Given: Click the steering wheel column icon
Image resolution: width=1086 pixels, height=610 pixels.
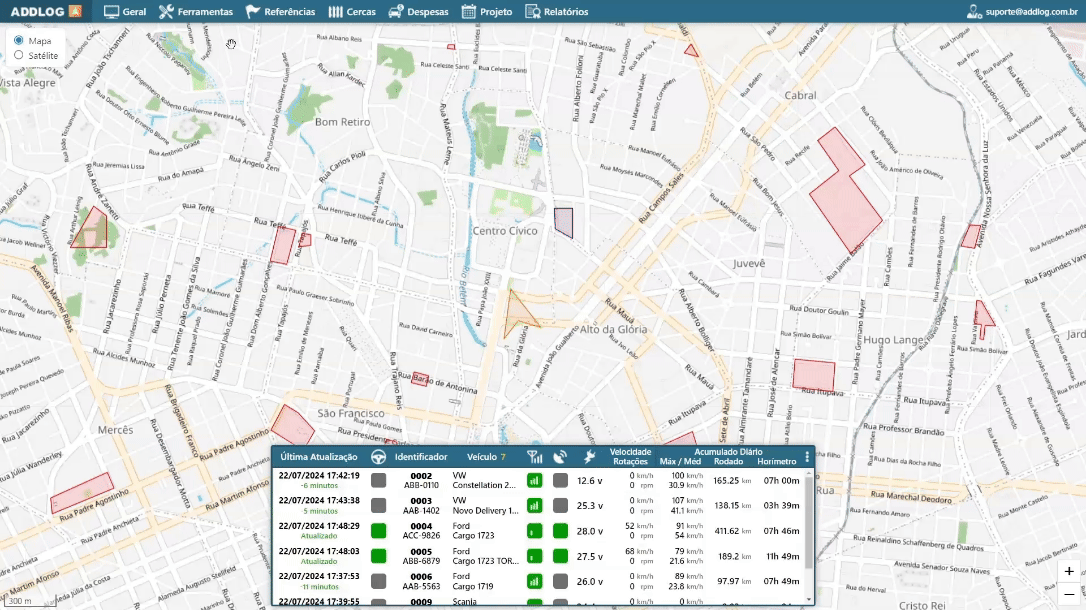Looking at the screenshot, I should [379, 457].
